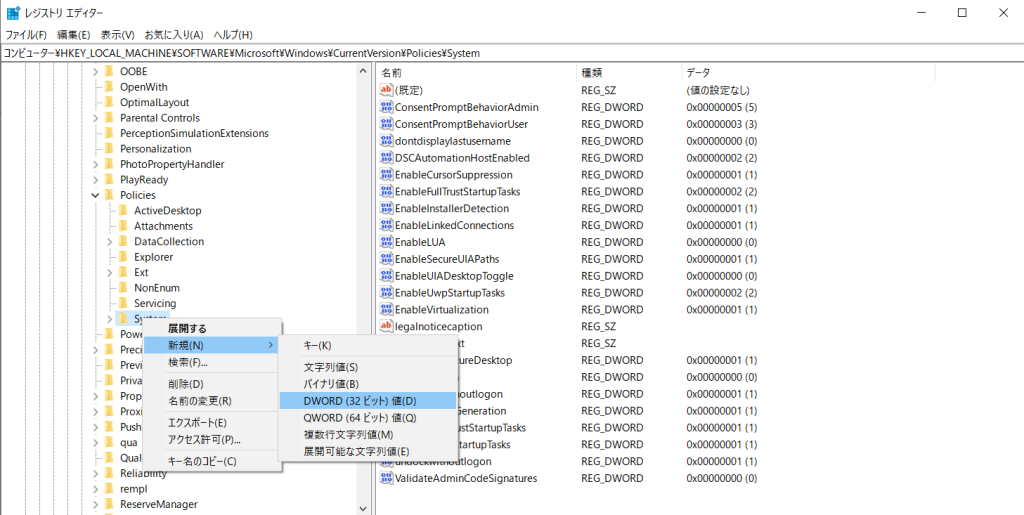The height and width of the screenshot is (515, 1024).
Task: Click the folder icon of ActiveDesktop key
Action: pos(123,211)
